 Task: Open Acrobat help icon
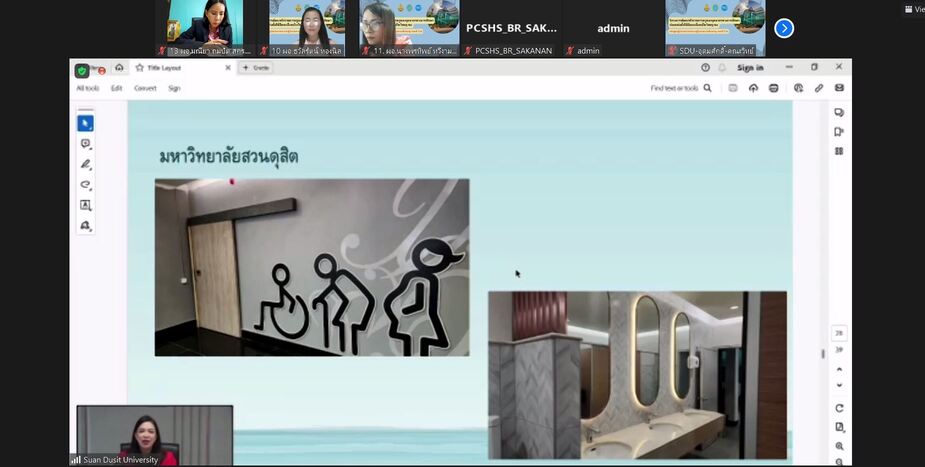tap(706, 68)
